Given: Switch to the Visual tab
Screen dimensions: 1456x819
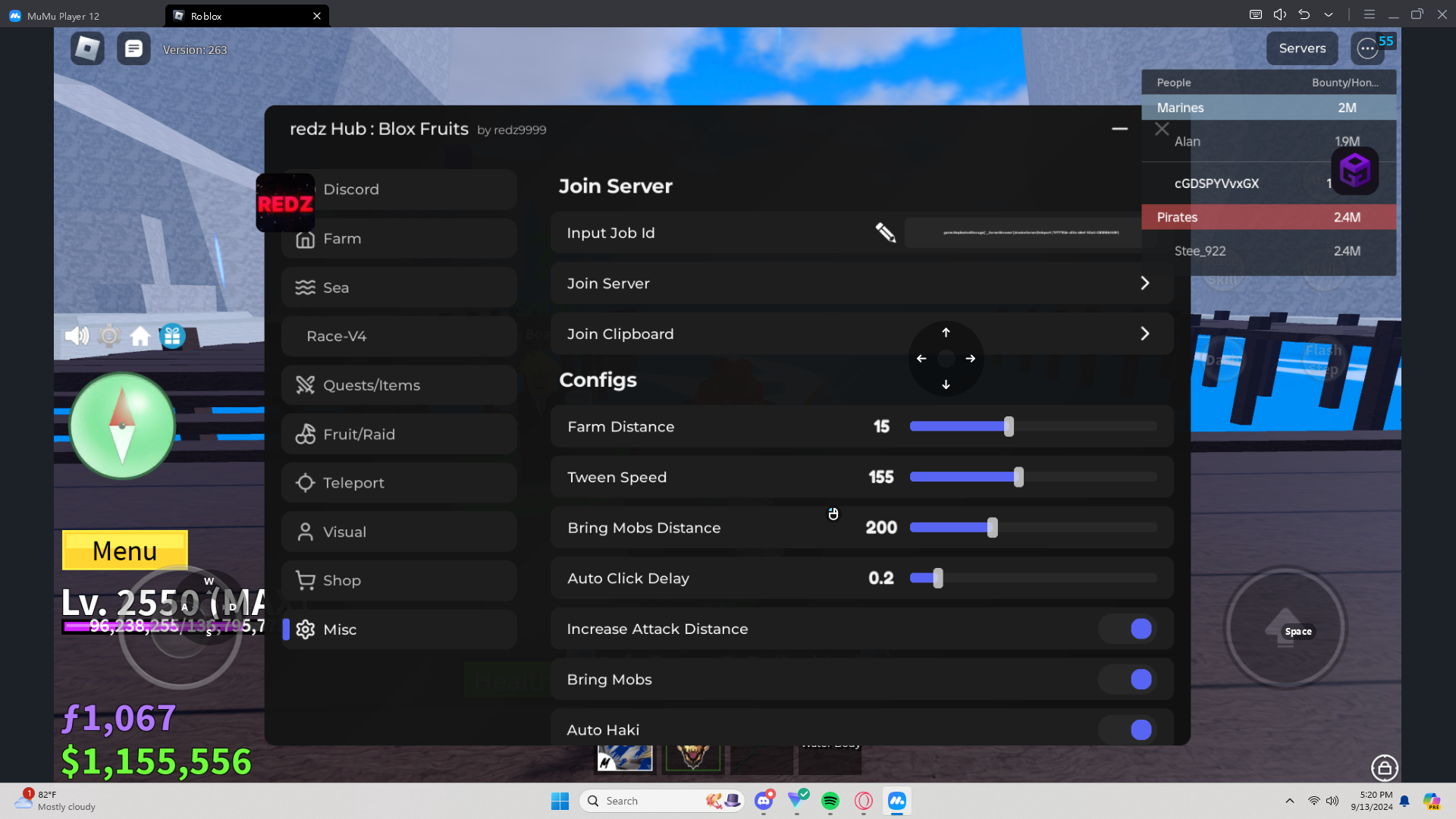Looking at the screenshot, I should [399, 532].
